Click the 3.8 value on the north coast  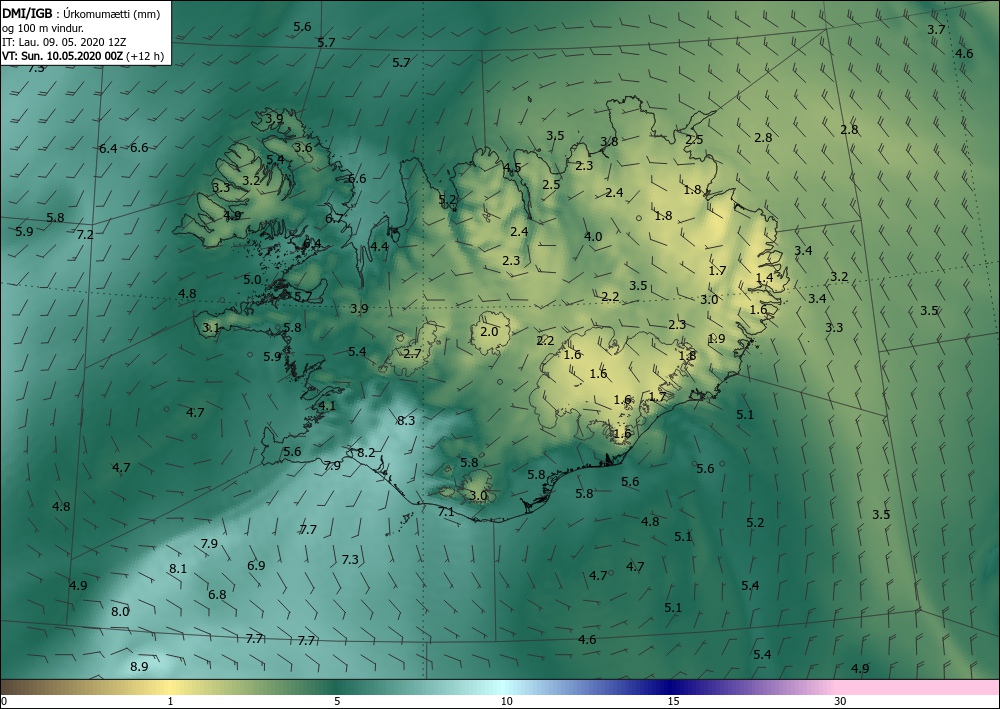coord(609,142)
